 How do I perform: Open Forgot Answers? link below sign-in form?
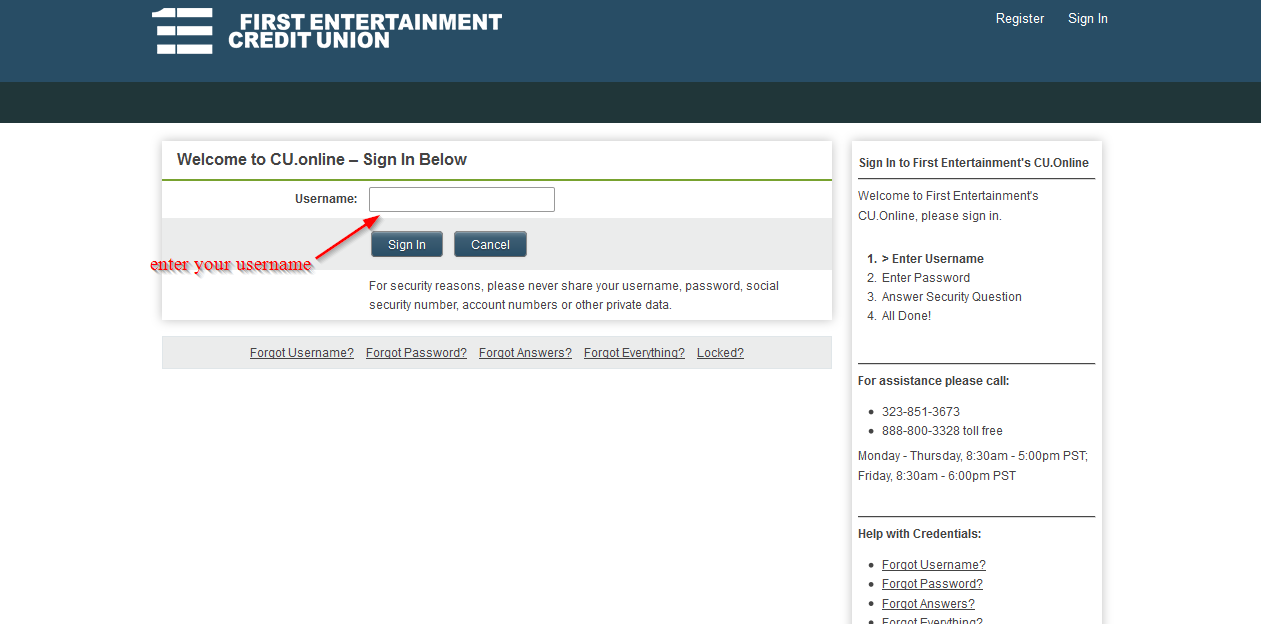click(x=525, y=353)
